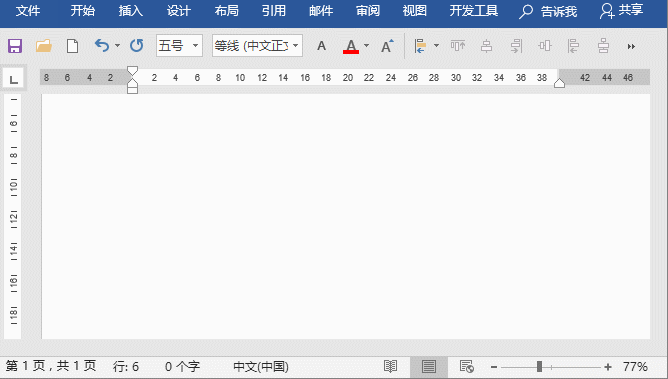Open the 审阅 ribbon tab
668x379 pixels.
click(368, 11)
